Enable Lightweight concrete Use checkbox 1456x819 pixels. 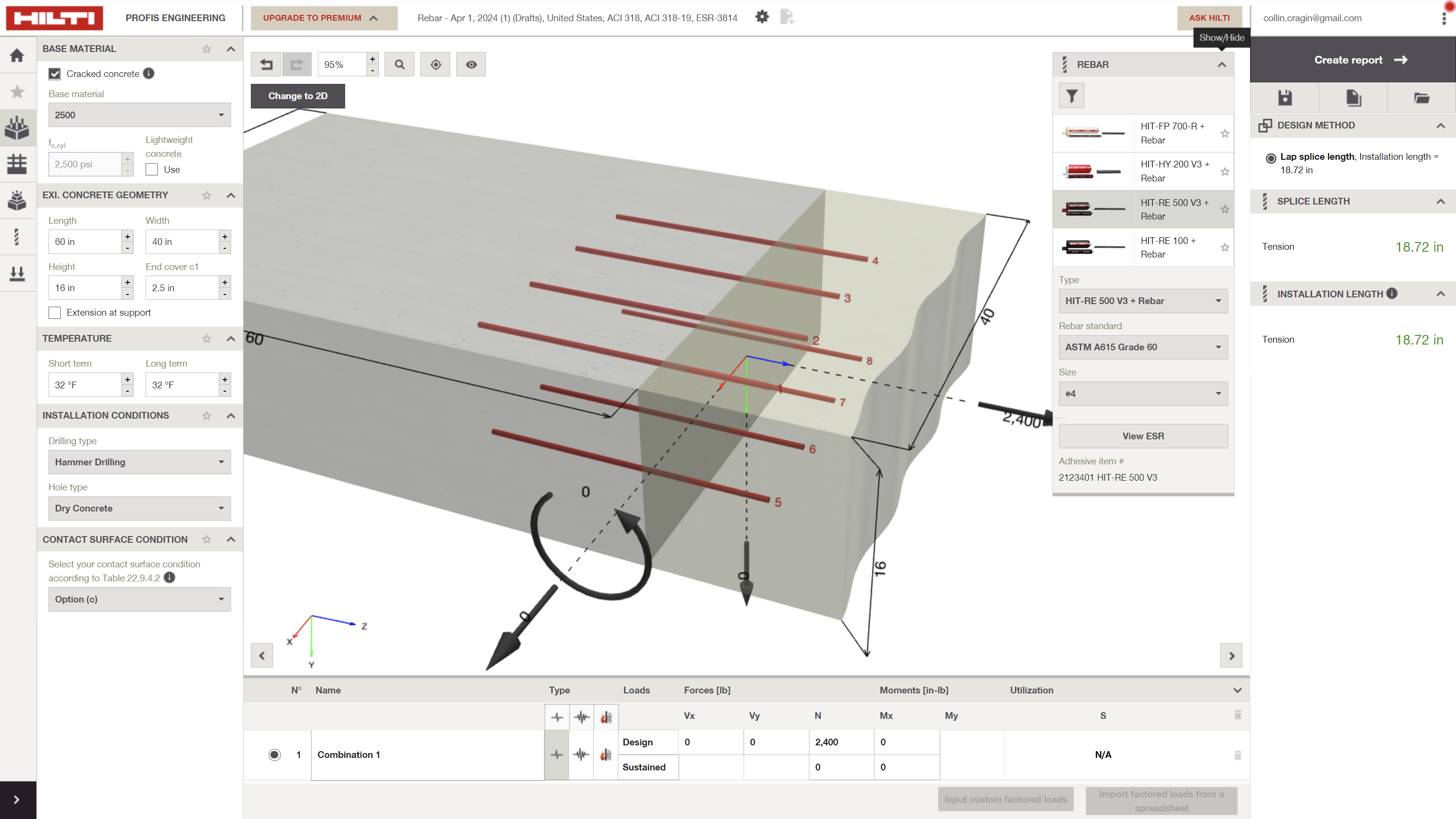(152, 169)
